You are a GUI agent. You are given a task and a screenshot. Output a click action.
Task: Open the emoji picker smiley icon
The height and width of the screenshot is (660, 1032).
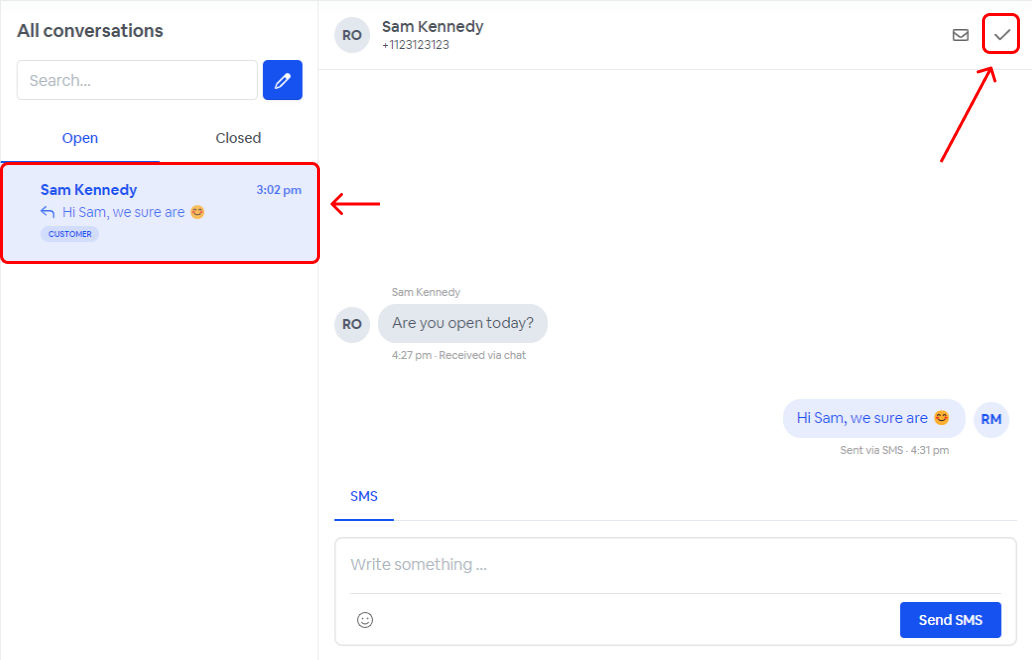(x=365, y=620)
